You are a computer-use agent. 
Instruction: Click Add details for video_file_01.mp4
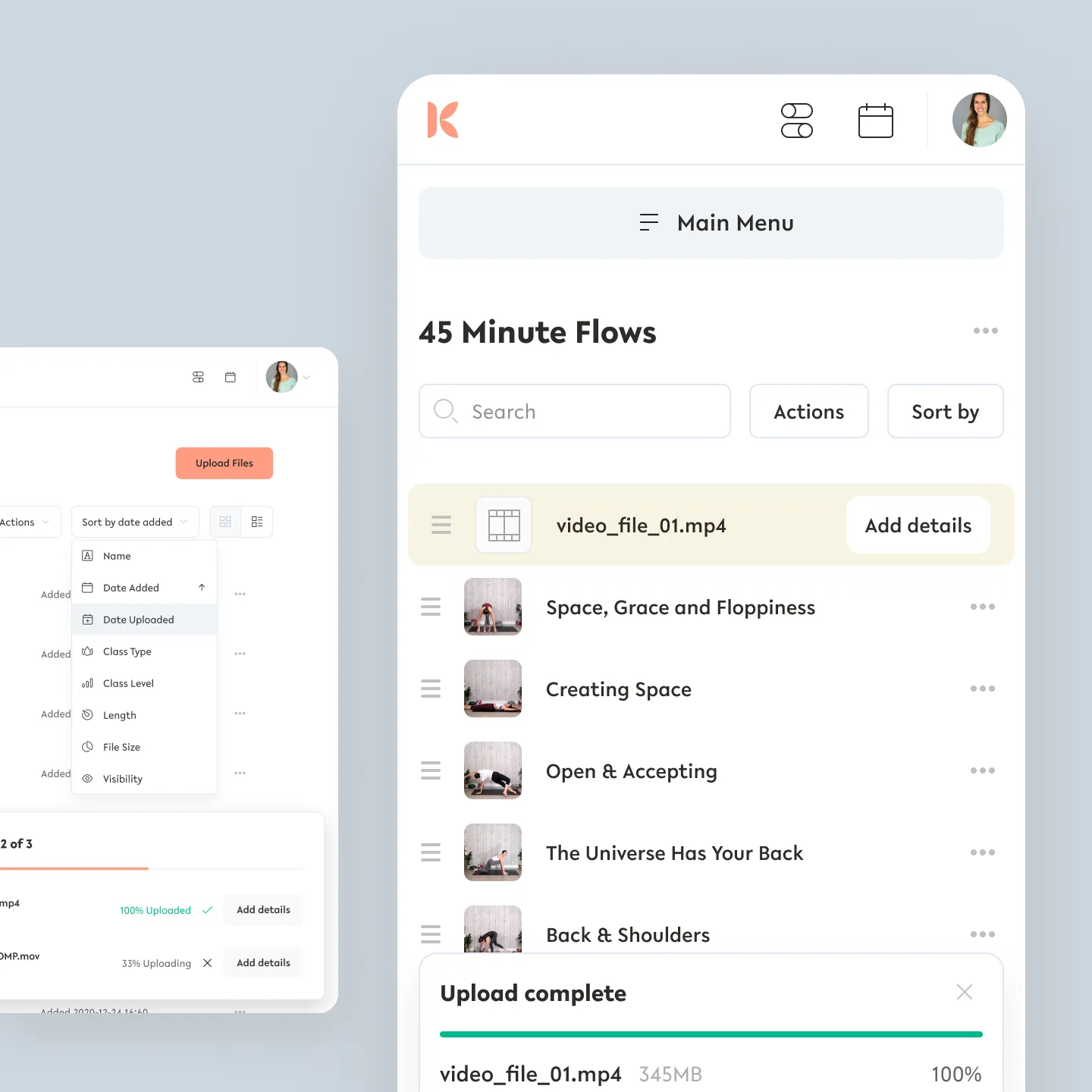pos(918,525)
